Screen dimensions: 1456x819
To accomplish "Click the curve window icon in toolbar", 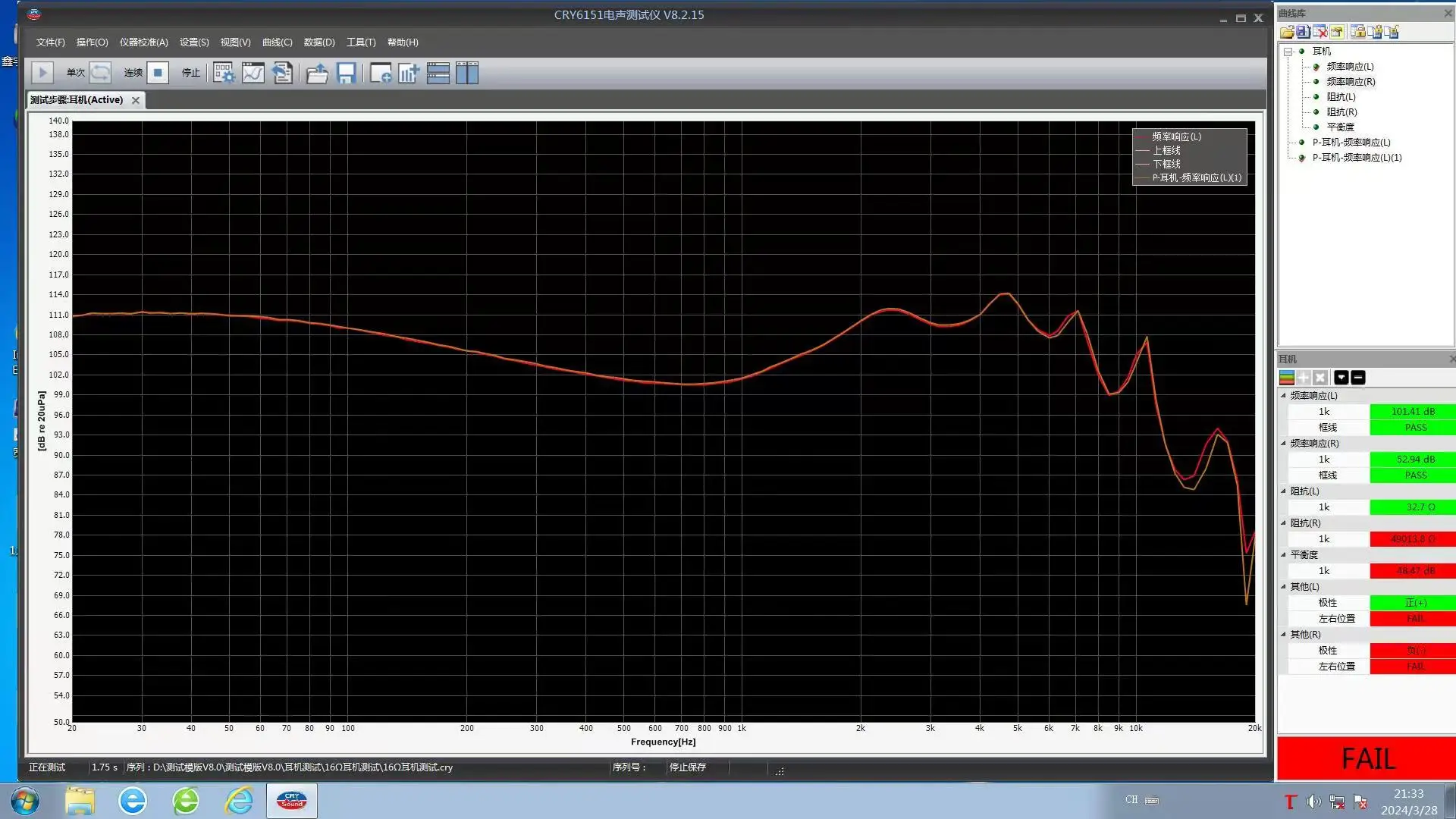I will [x=253, y=73].
